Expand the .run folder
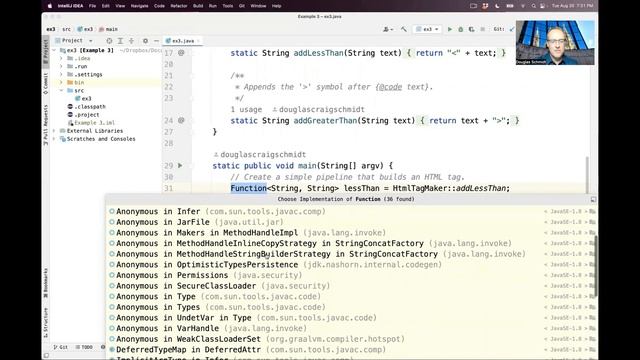The width and height of the screenshot is (640, 360). click(62, 66)
